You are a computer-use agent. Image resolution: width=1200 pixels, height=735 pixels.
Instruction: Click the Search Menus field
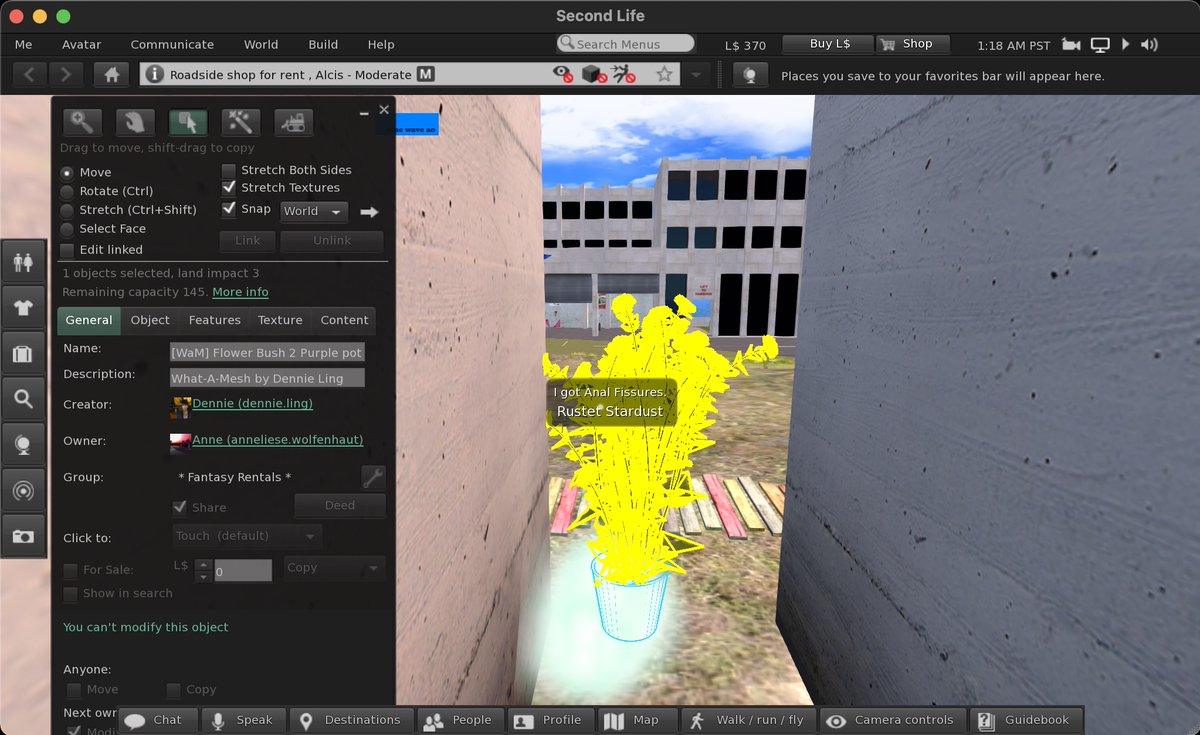coord(626,44)
